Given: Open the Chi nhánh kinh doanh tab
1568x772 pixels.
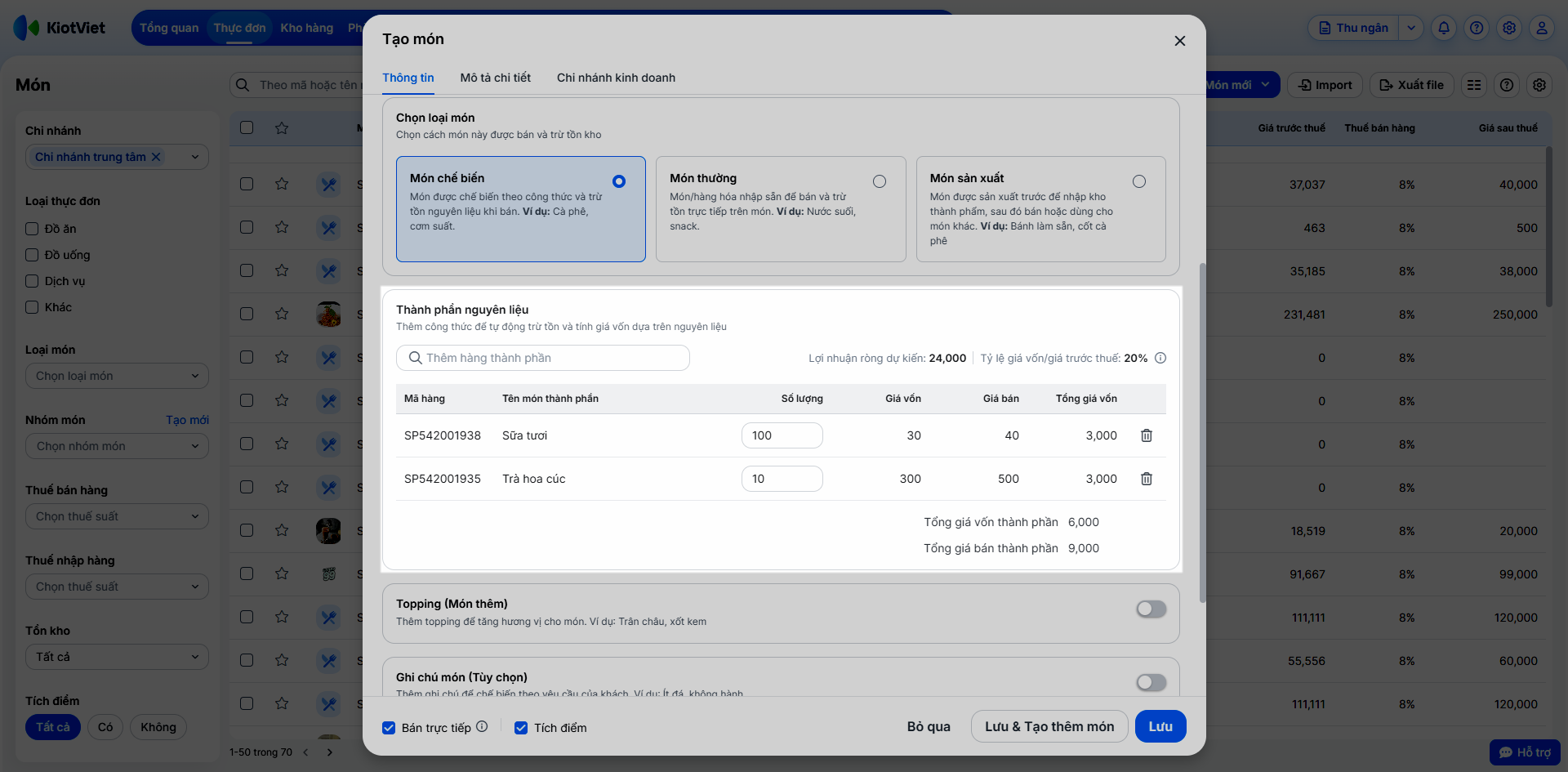Looking at the screenshot, I should [x=616, y=78].
